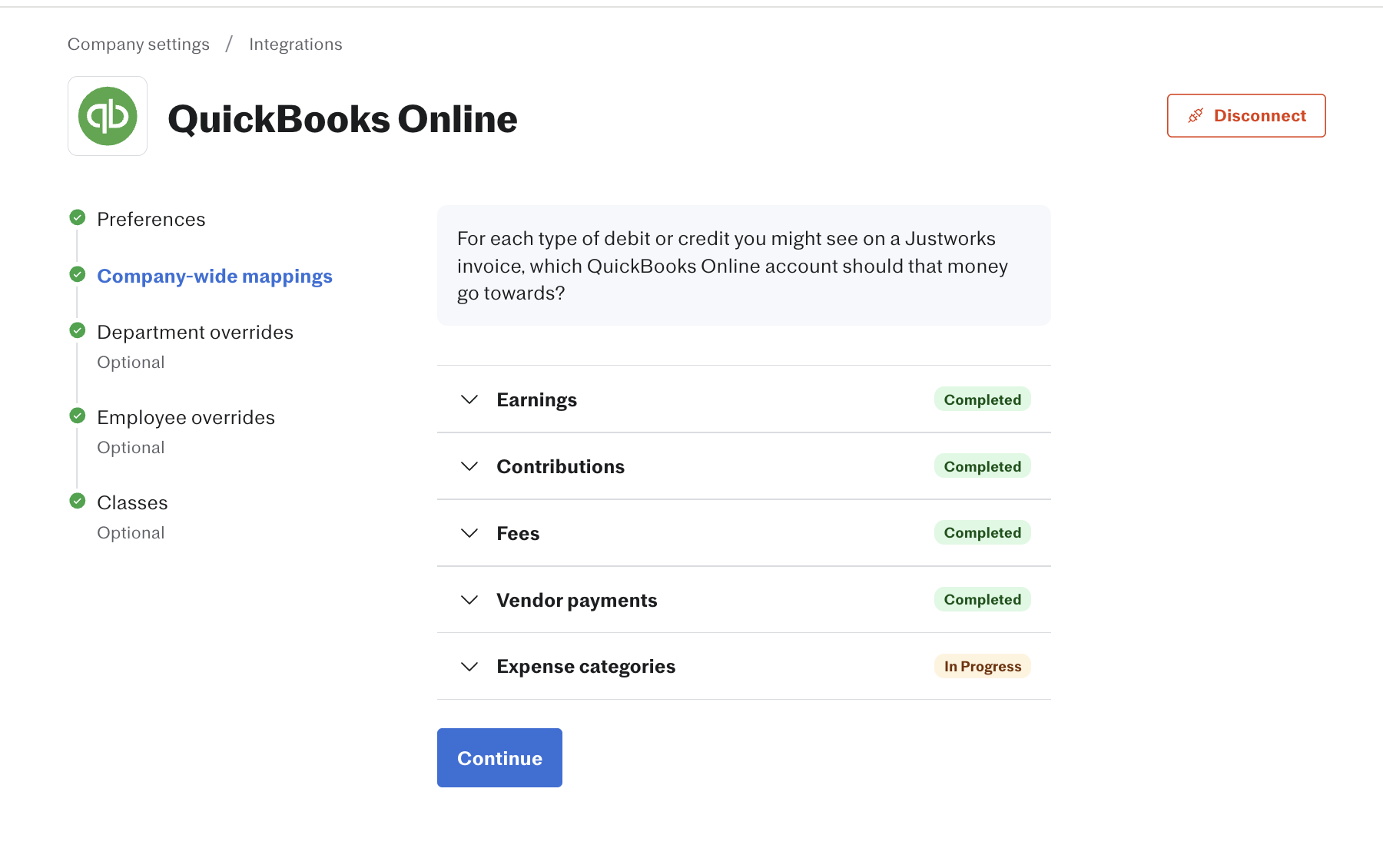This screenshot has width=1383, height=868.
Task: Click the QuickBooks Online logo icon
Action: (108, 116)
